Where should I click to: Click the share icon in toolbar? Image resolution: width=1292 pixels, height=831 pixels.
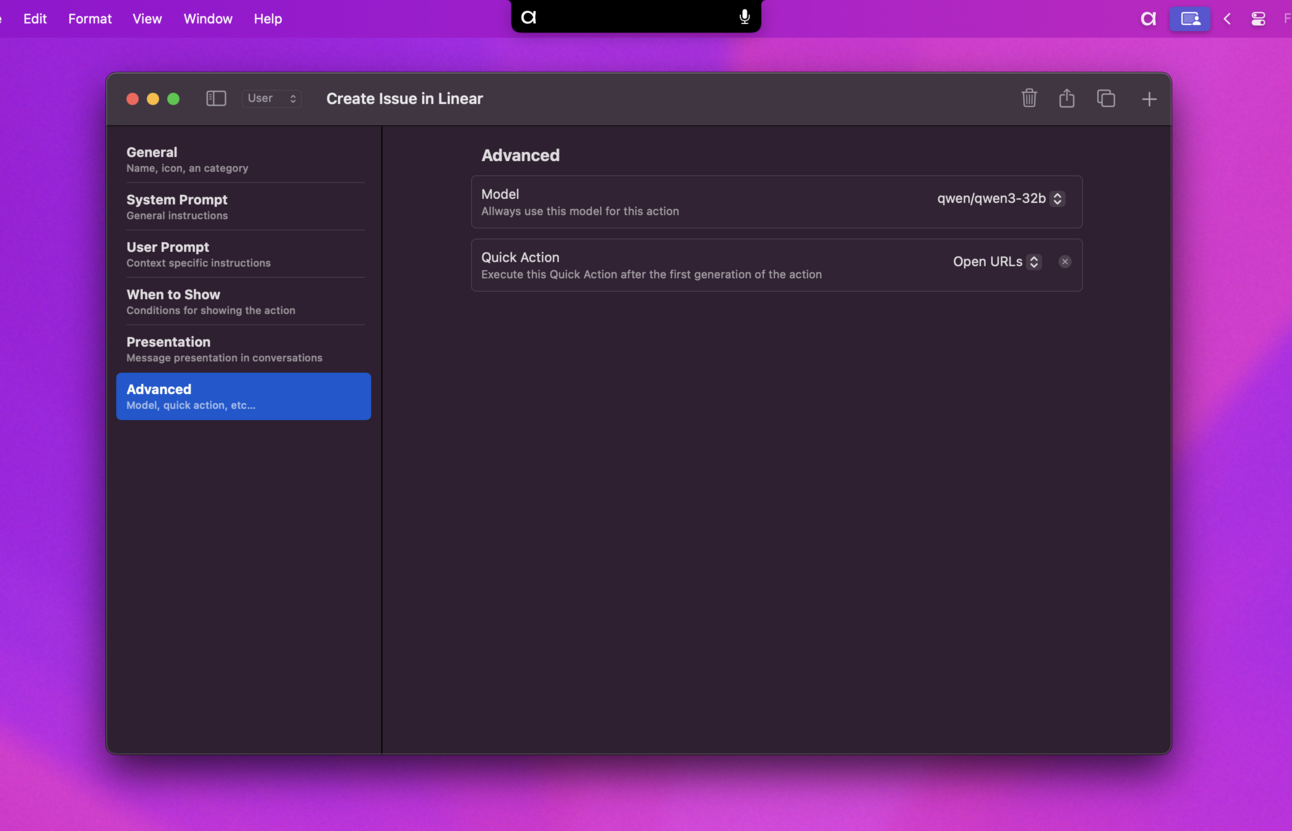tap(1067, 98)
